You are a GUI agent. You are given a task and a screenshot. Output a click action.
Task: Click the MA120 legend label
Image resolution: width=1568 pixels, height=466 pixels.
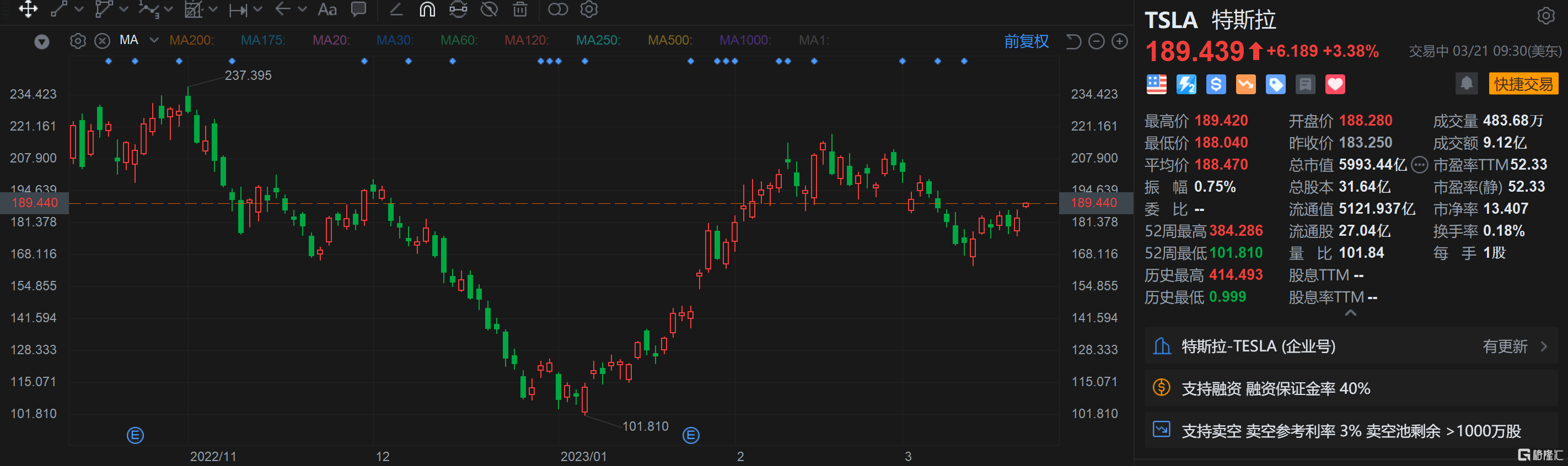coord(527,40)
